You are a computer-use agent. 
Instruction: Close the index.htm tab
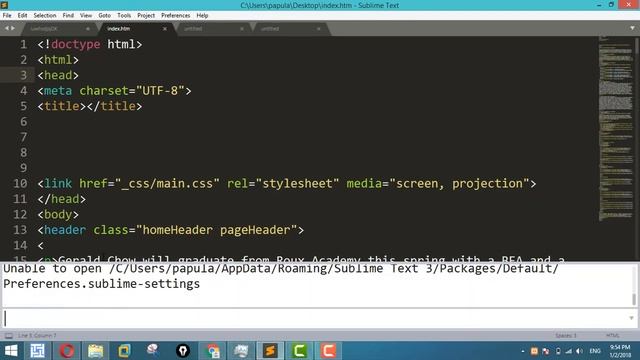coord(165,29)
